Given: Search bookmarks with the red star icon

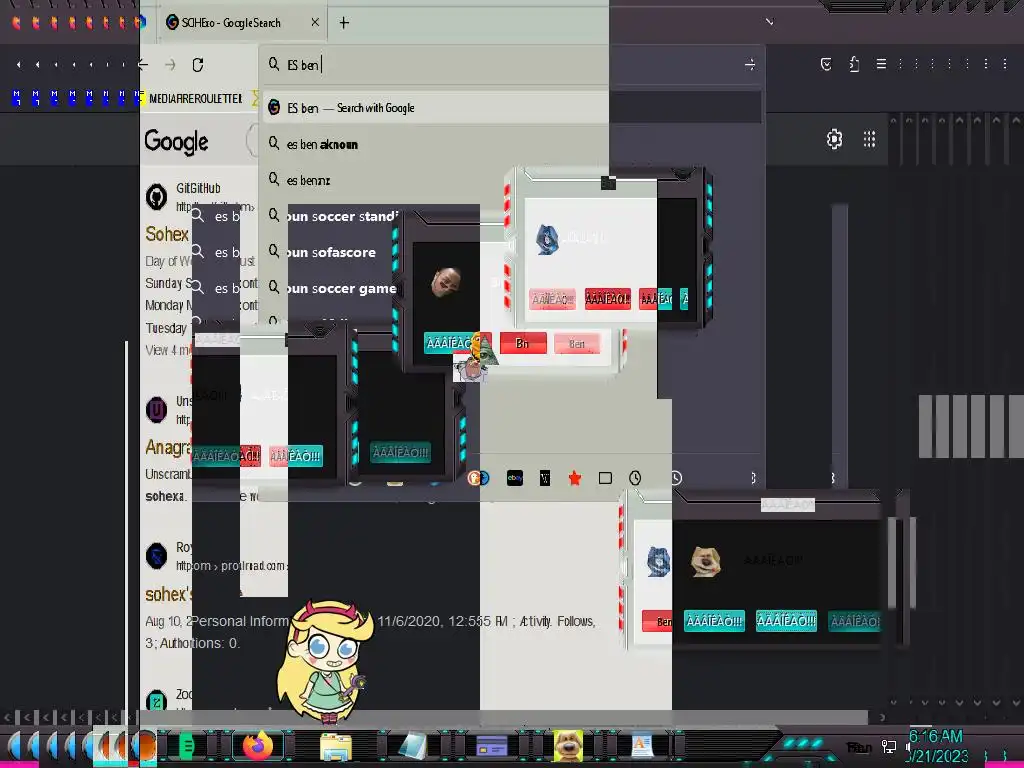Looking at the screenshot, I should pyautogui.click(x=575, y=478).
